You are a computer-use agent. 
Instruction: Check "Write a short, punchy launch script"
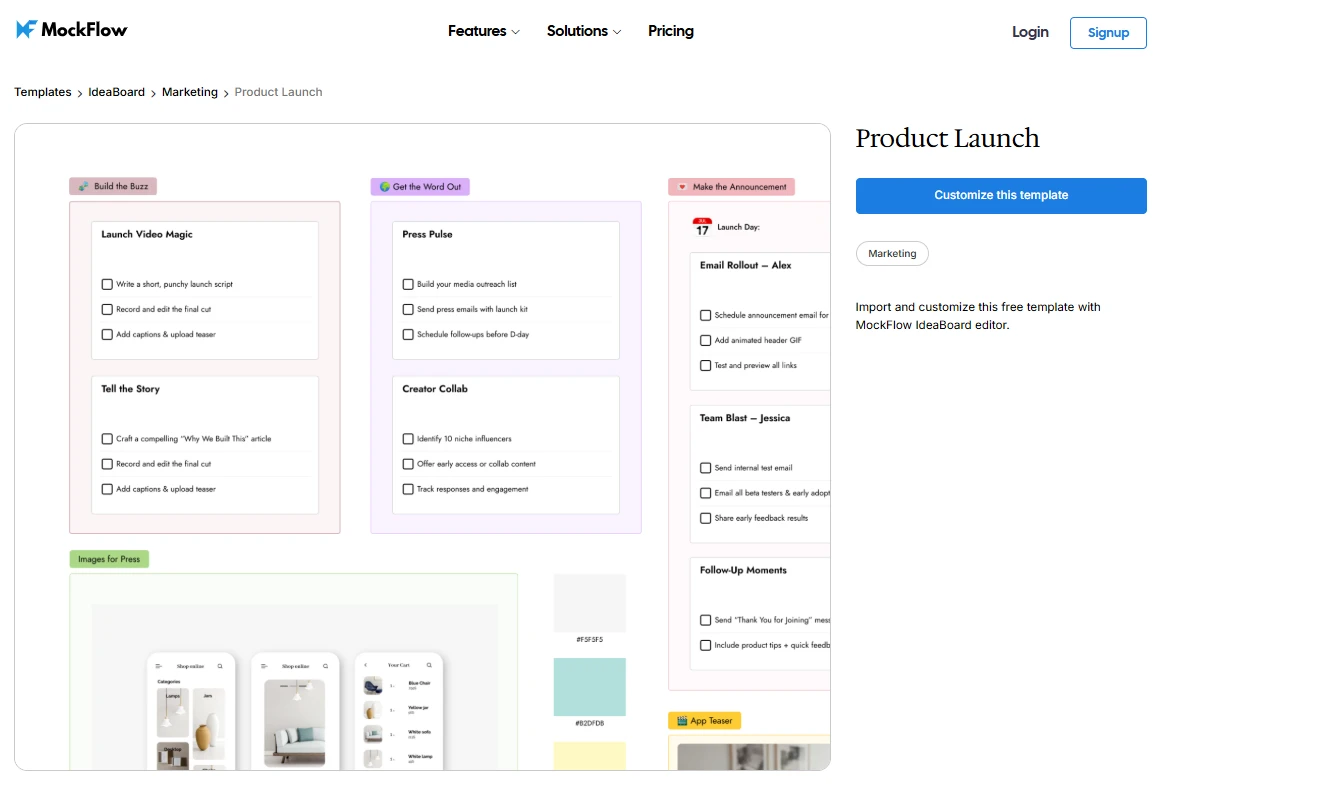click(x=107, y=284)
